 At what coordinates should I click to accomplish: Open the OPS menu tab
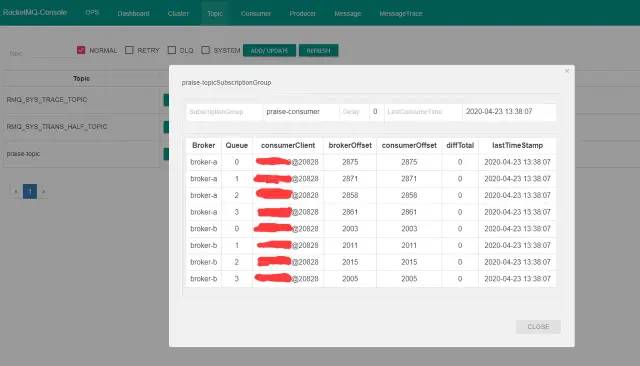point(92,13)
